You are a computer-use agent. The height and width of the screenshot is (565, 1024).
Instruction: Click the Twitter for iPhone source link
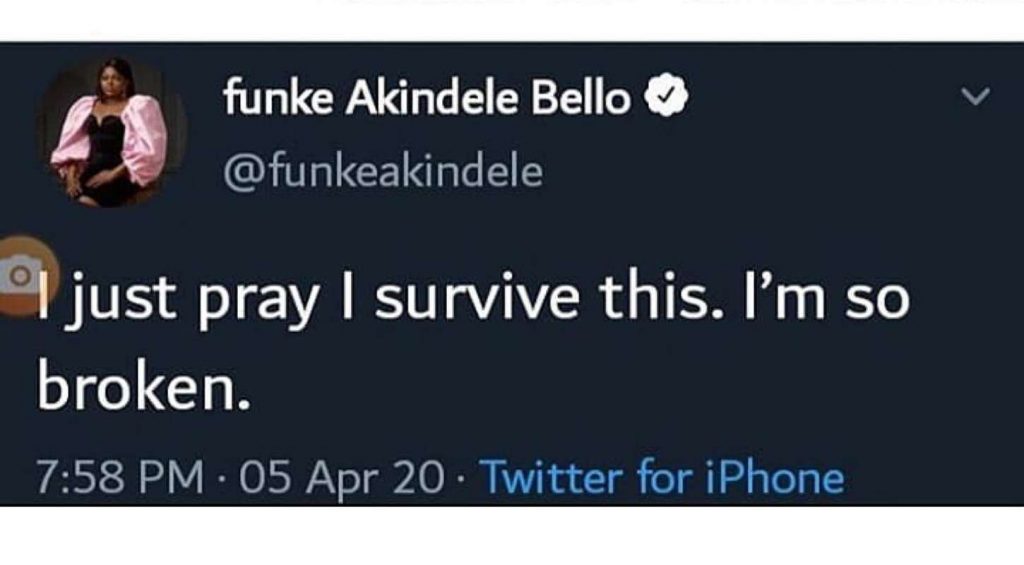[662, 477]
